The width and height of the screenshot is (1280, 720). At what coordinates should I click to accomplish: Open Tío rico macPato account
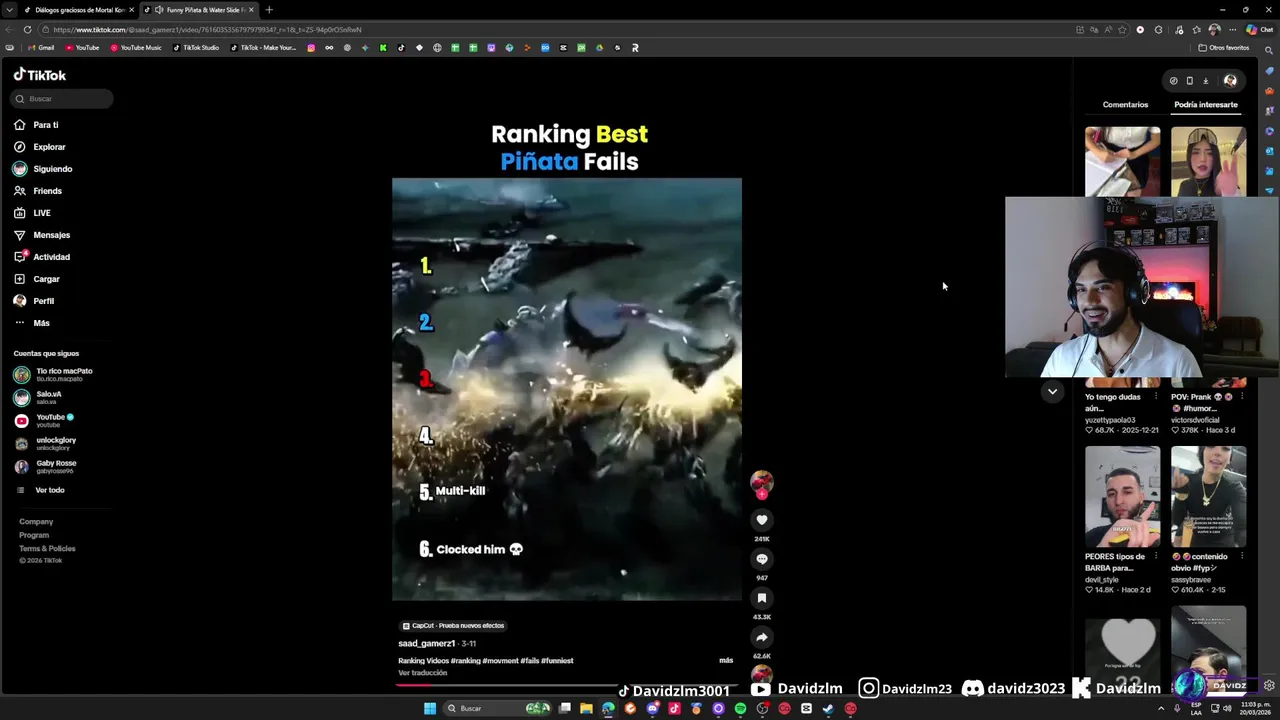coord(53,374)
